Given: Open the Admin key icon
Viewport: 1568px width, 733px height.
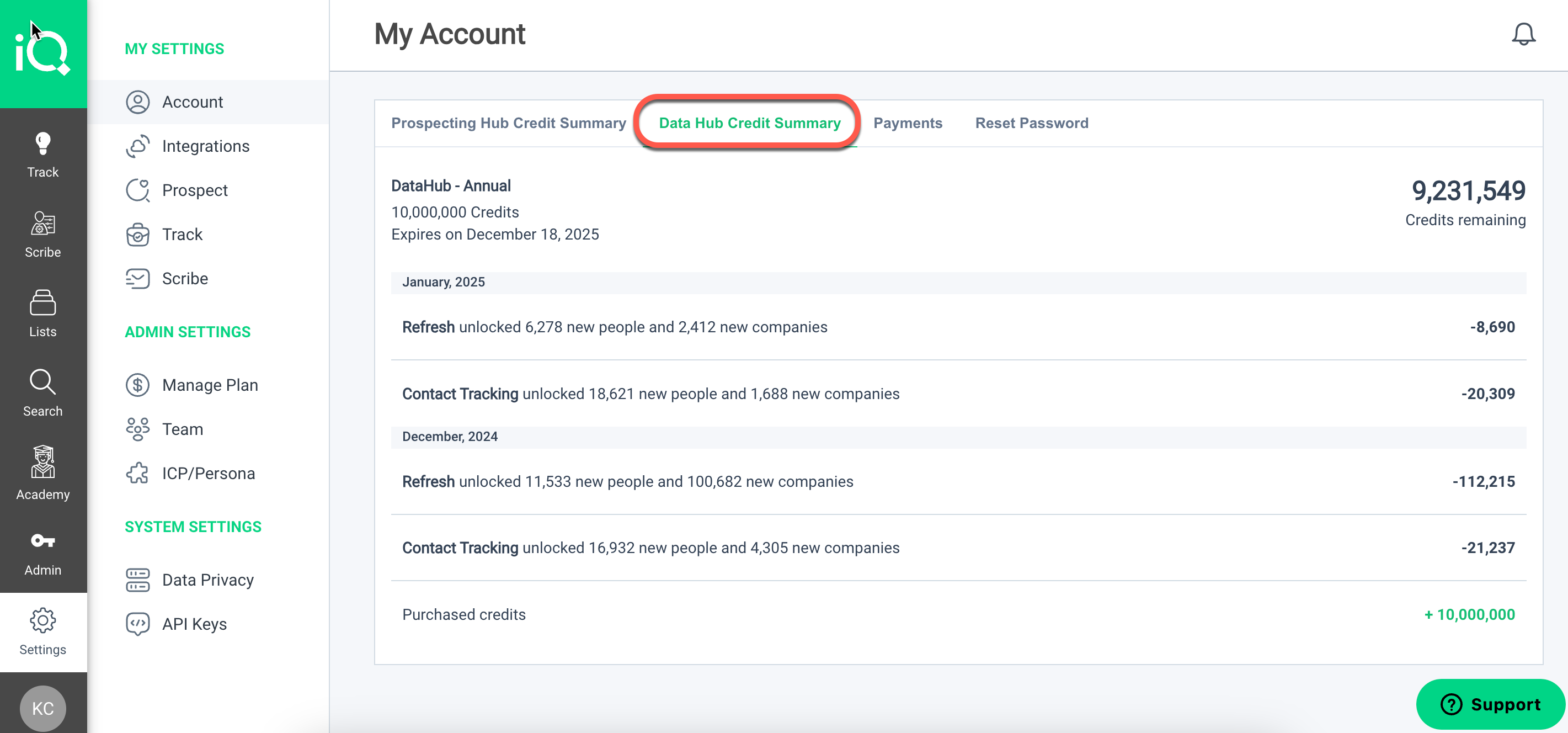Looking at the screenshot, I should 42,553.
